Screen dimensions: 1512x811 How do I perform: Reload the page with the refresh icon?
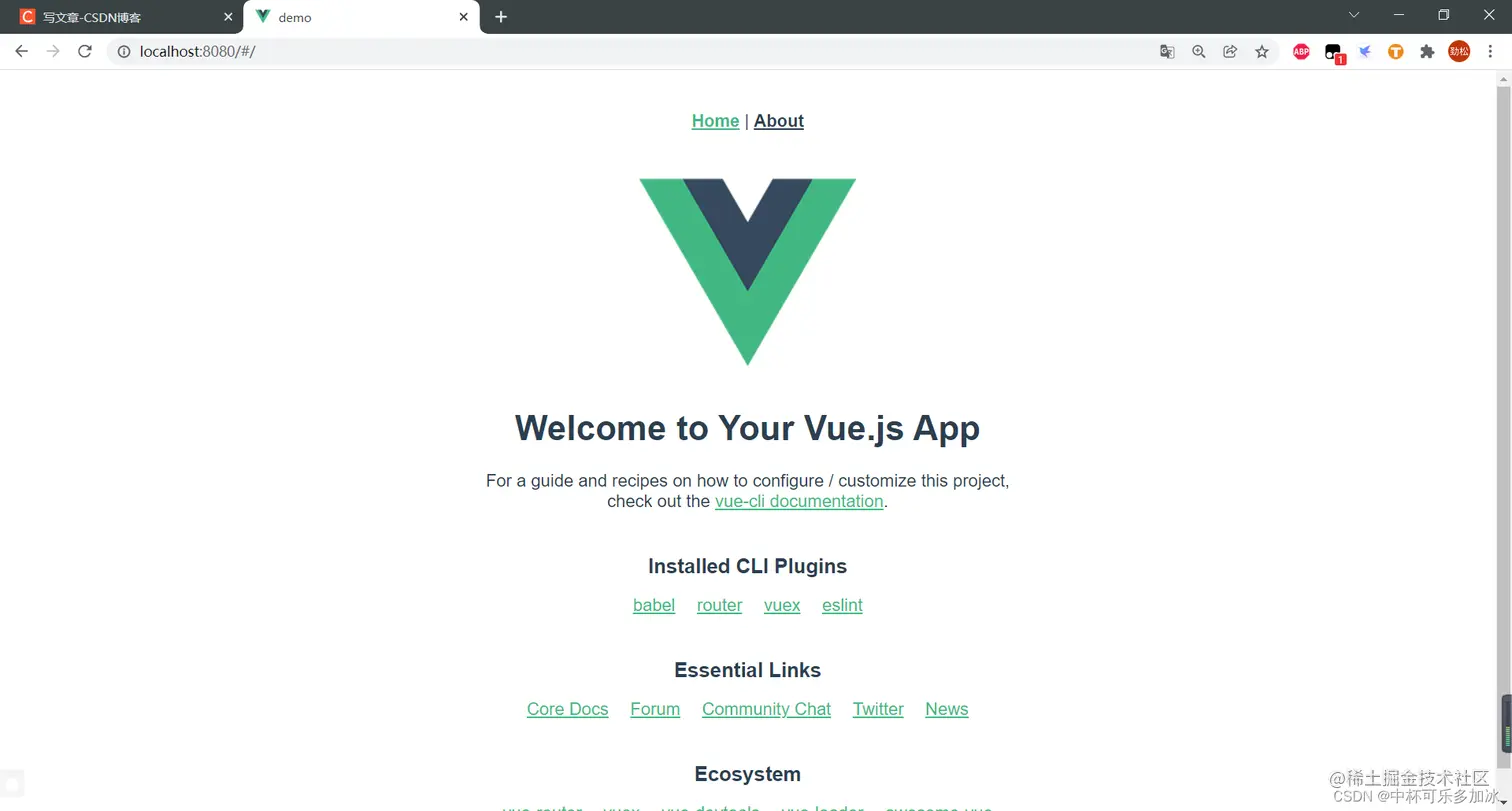(x=85, y=51)
